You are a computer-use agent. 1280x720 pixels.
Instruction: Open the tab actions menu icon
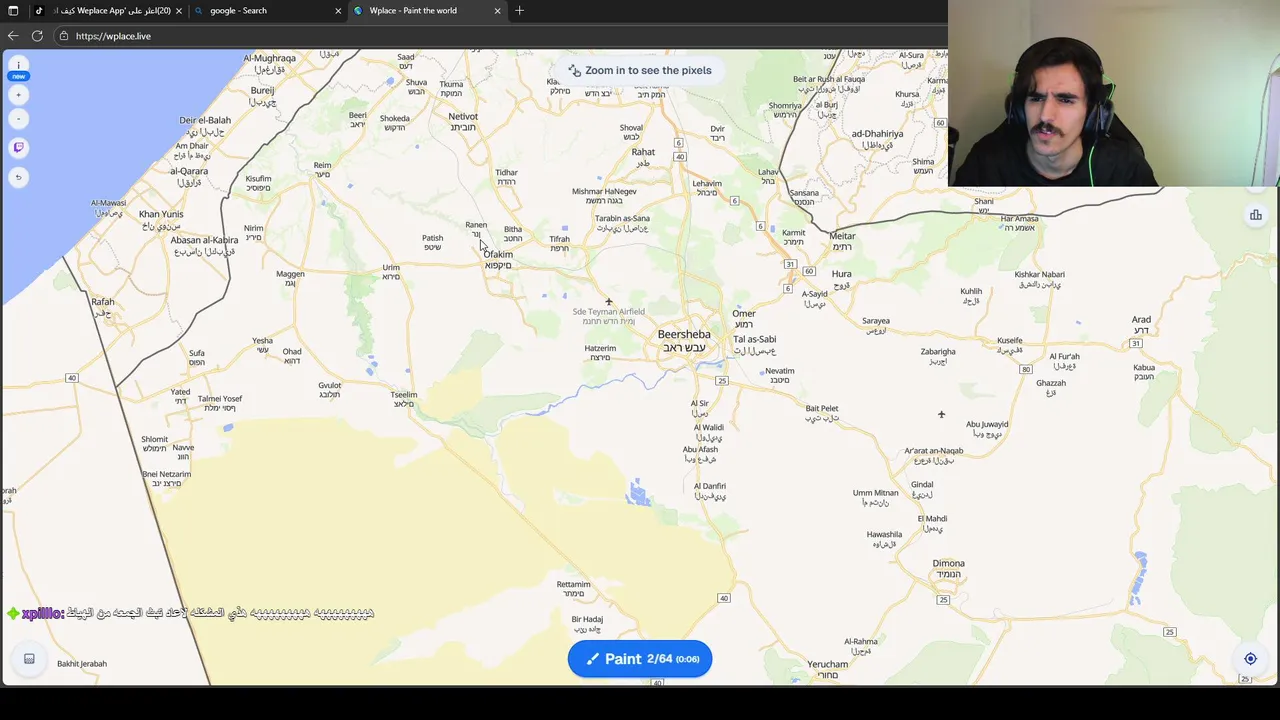(x=13, y=11)
